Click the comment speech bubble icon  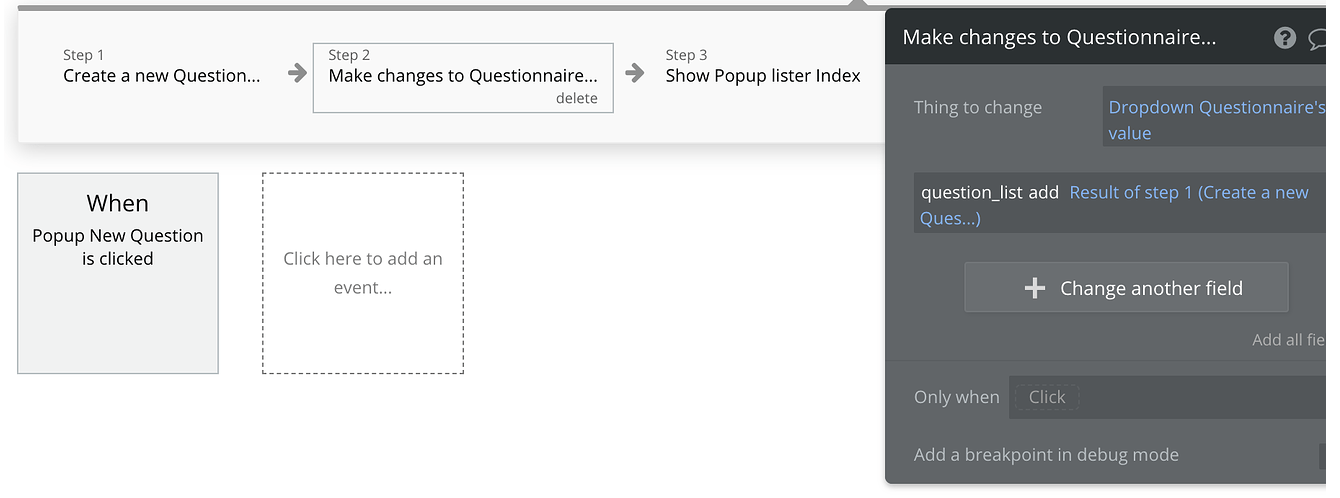click(x=1318, y=38)
